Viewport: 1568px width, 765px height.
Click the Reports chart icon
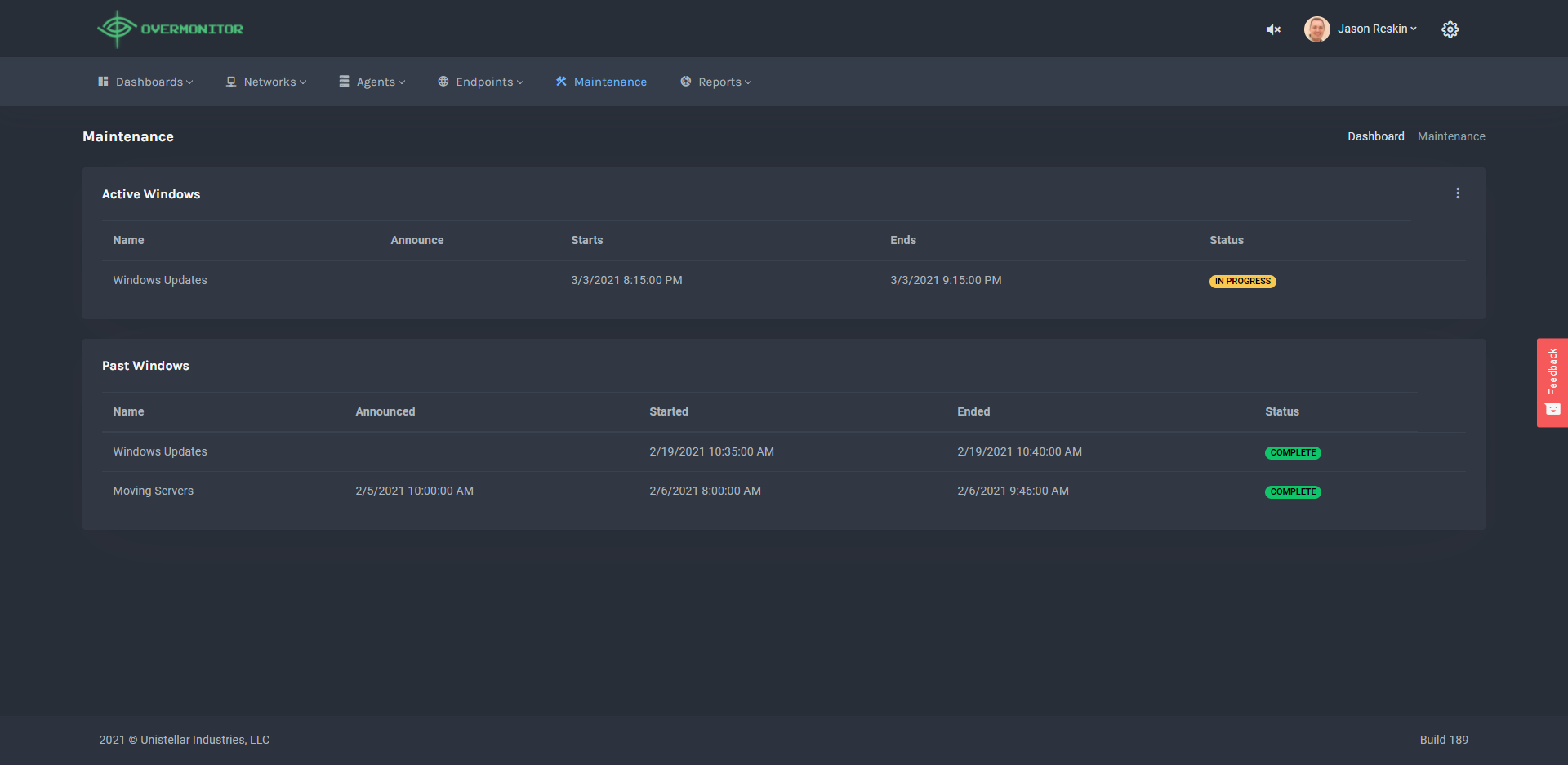(686, 82)
